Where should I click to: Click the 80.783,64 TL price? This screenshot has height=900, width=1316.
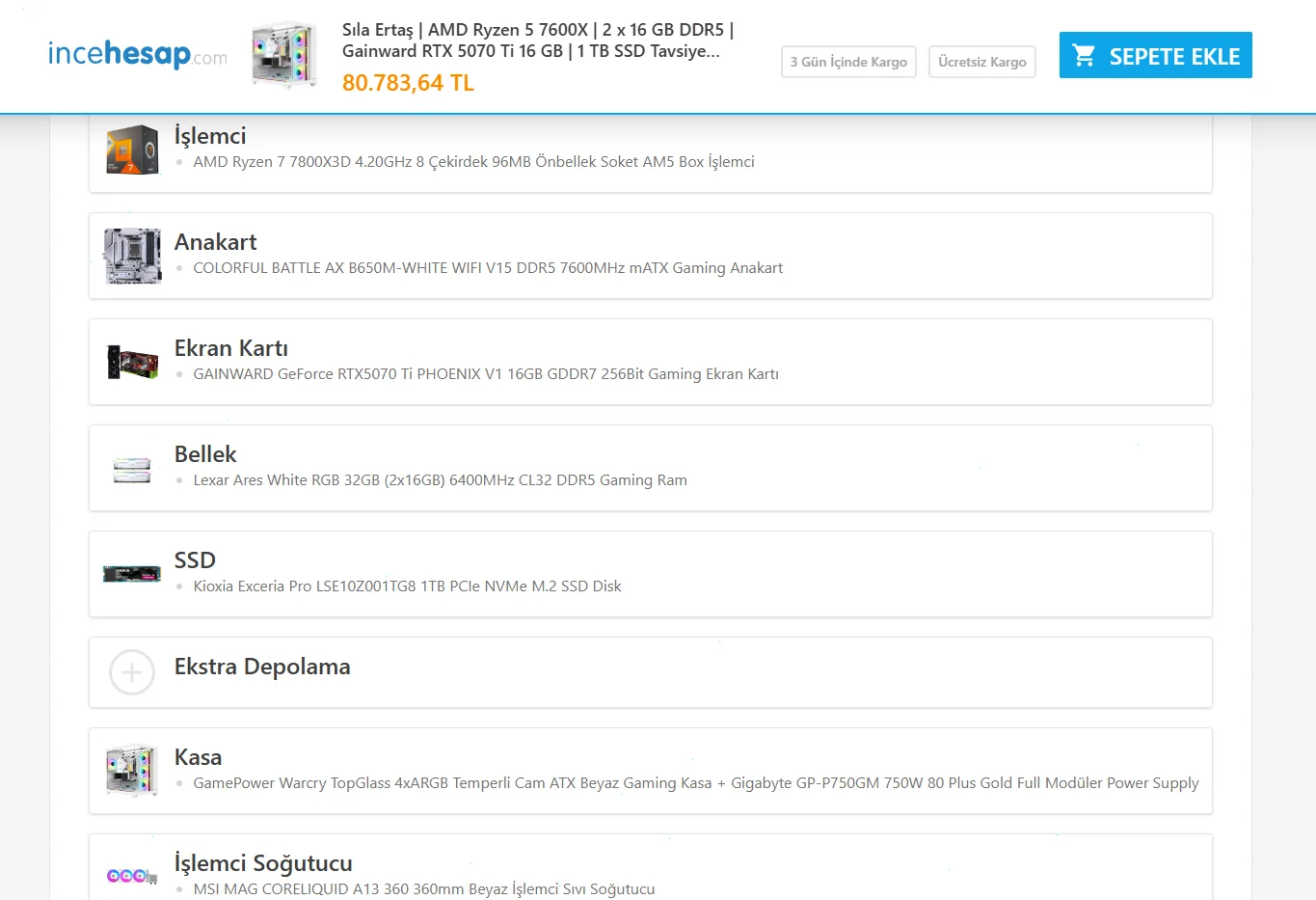tap(408, 84)
